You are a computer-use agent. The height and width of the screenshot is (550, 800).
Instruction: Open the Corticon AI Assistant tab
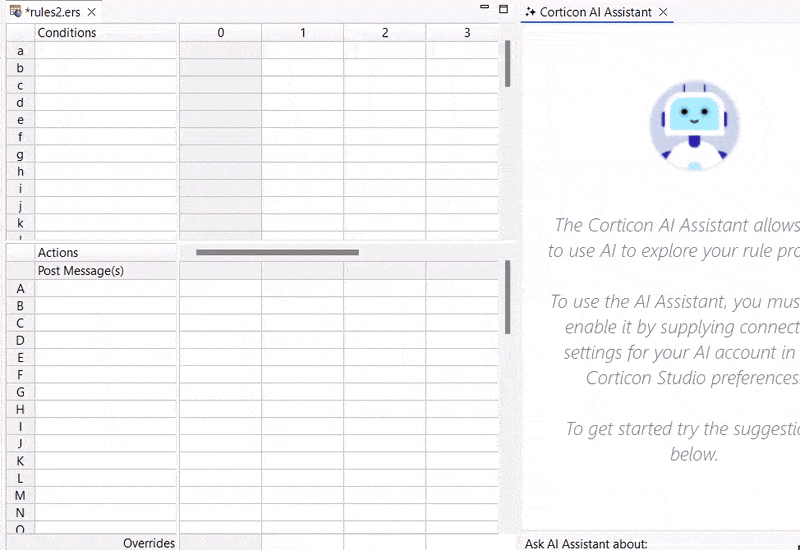(595, 12)
